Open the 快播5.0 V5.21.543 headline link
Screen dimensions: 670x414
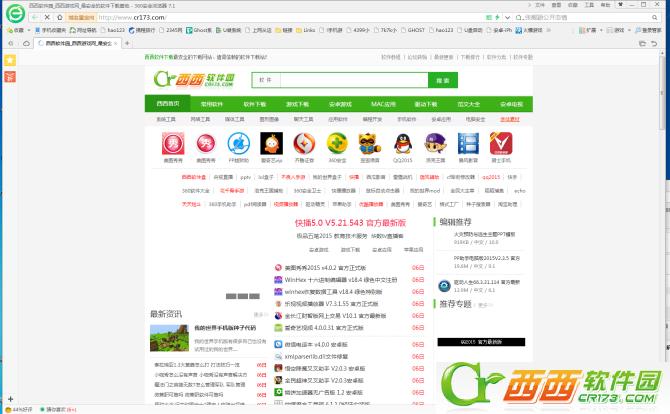(x=350, y=223)
